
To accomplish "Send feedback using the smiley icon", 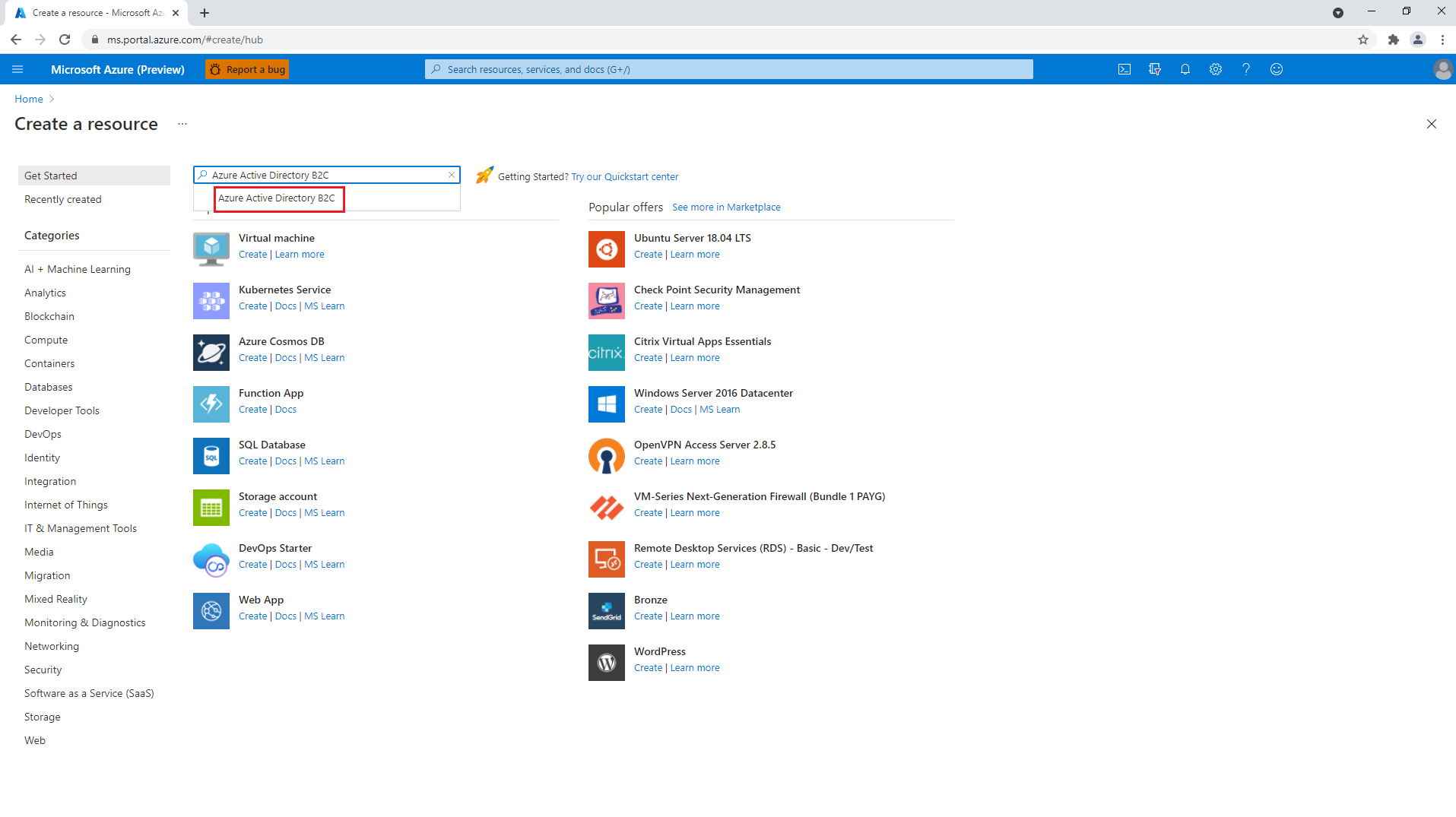I will point(1276,68).
